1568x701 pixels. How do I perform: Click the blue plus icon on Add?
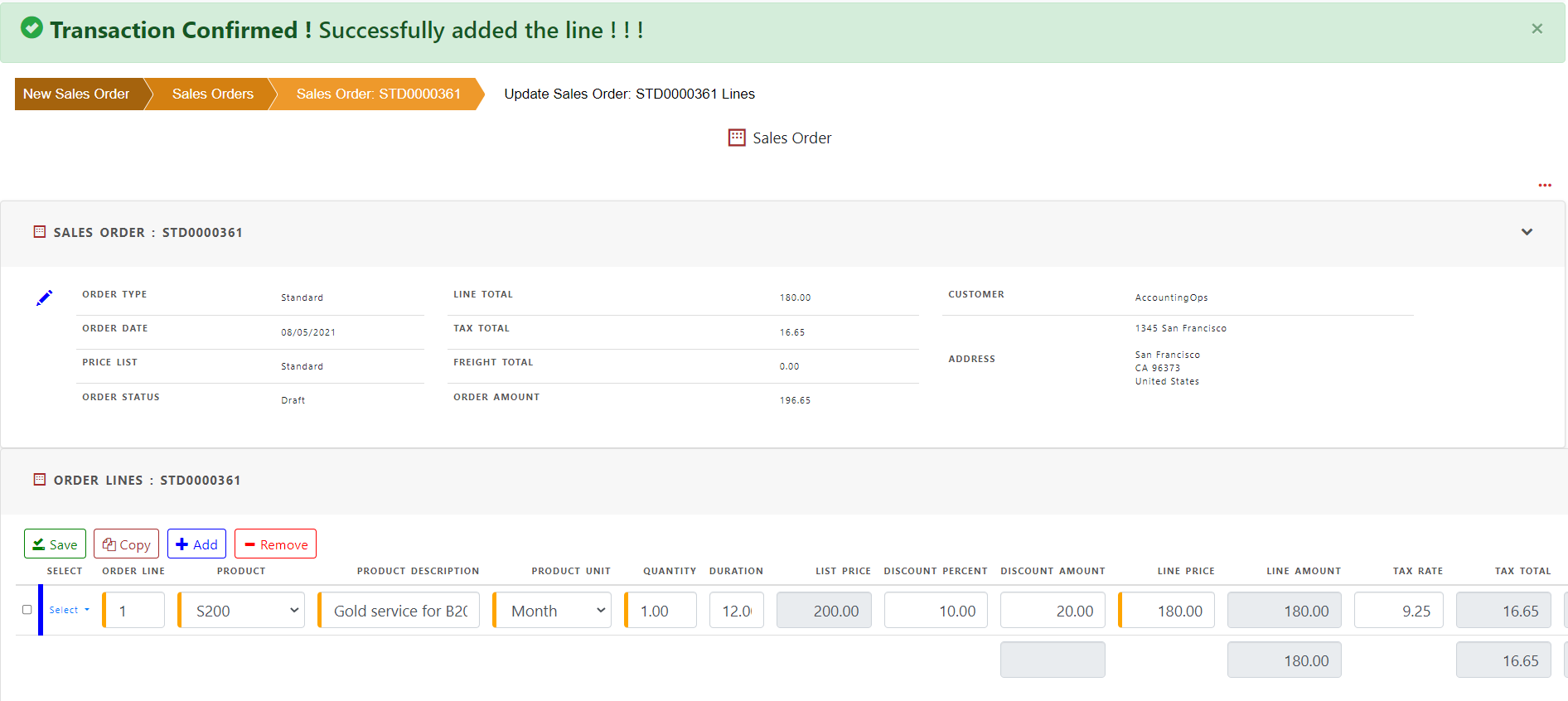pyautogui.click(x=182, y=544)
